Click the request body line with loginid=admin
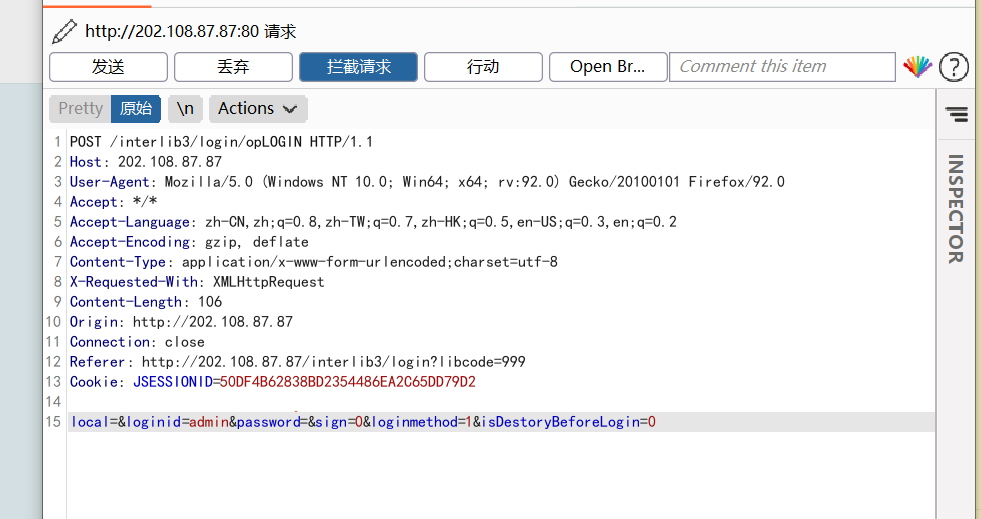Screen dimensions: 981x519 point(501,422)
